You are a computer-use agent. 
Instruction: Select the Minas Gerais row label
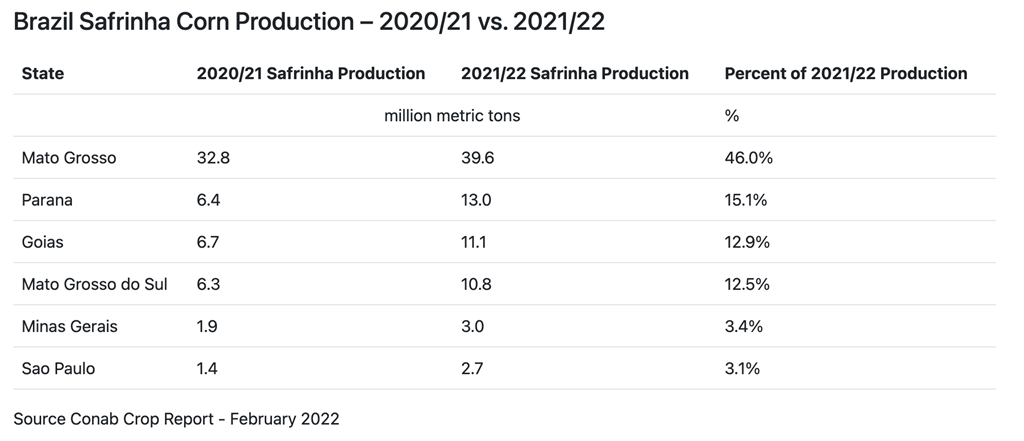coord(69,326)
